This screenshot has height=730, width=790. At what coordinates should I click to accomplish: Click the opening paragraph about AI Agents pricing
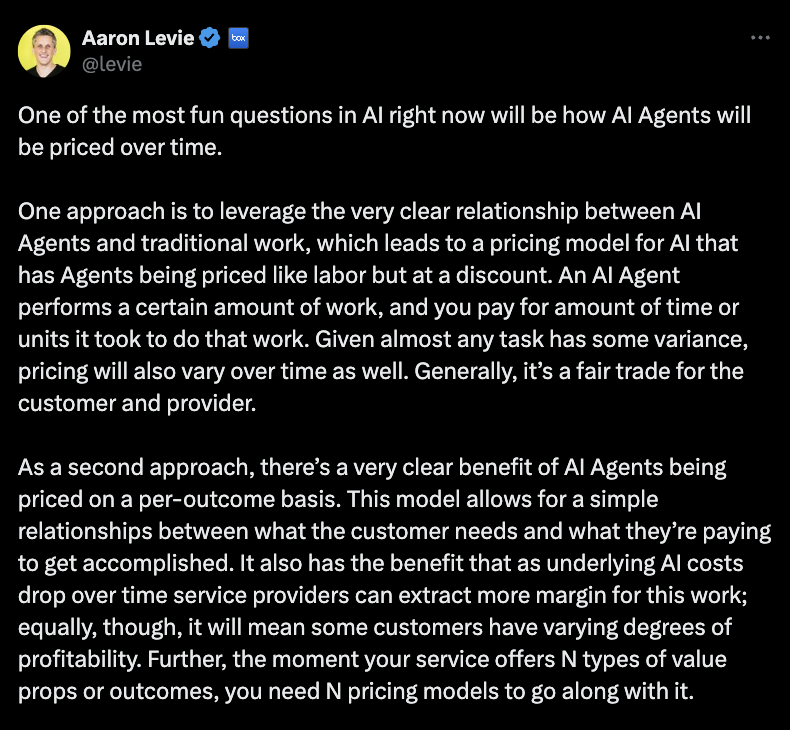(384, 131)
